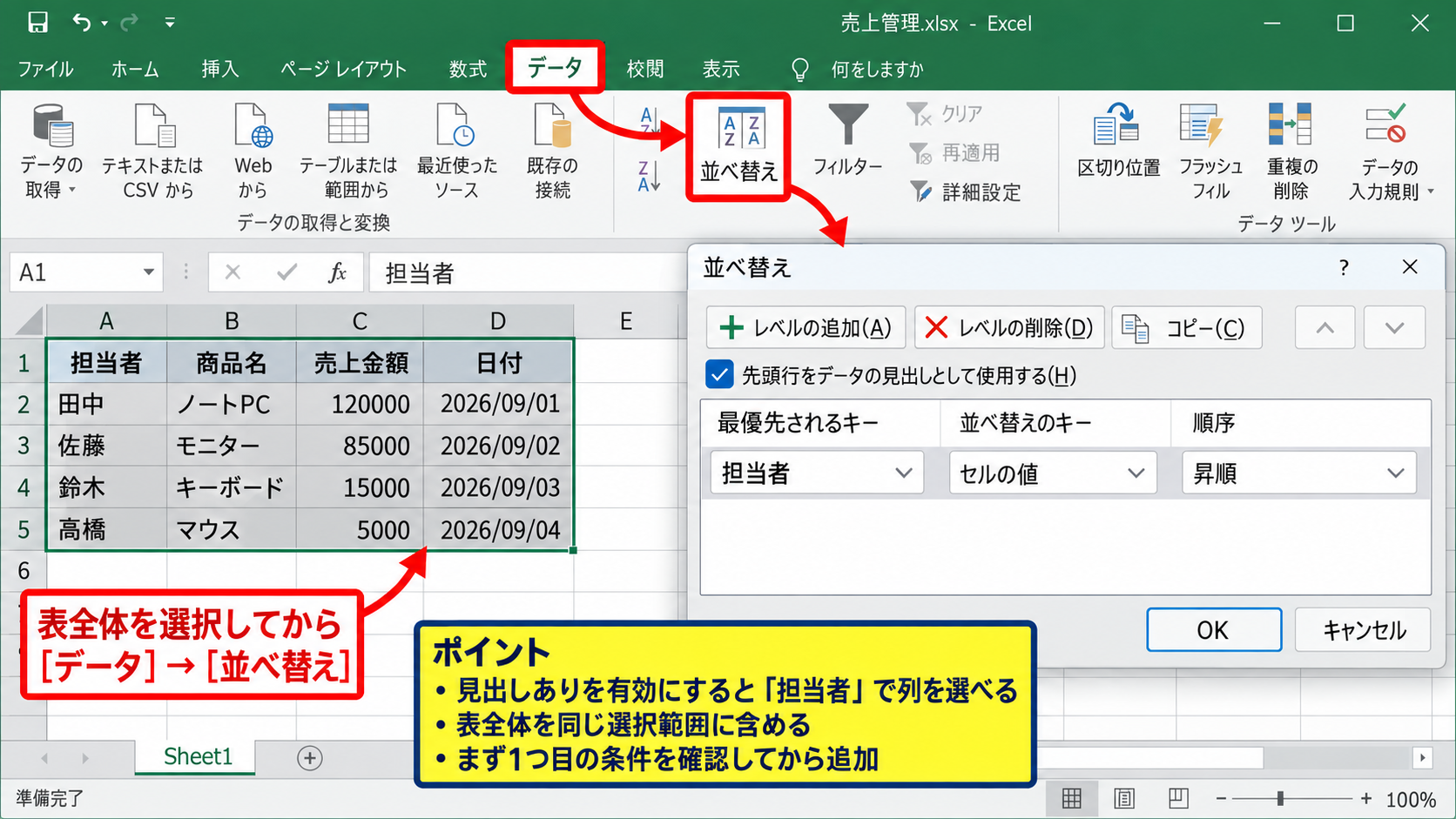Click zoom in plus button
The width and height of the screenshot is (1456, 819).
1366,798
